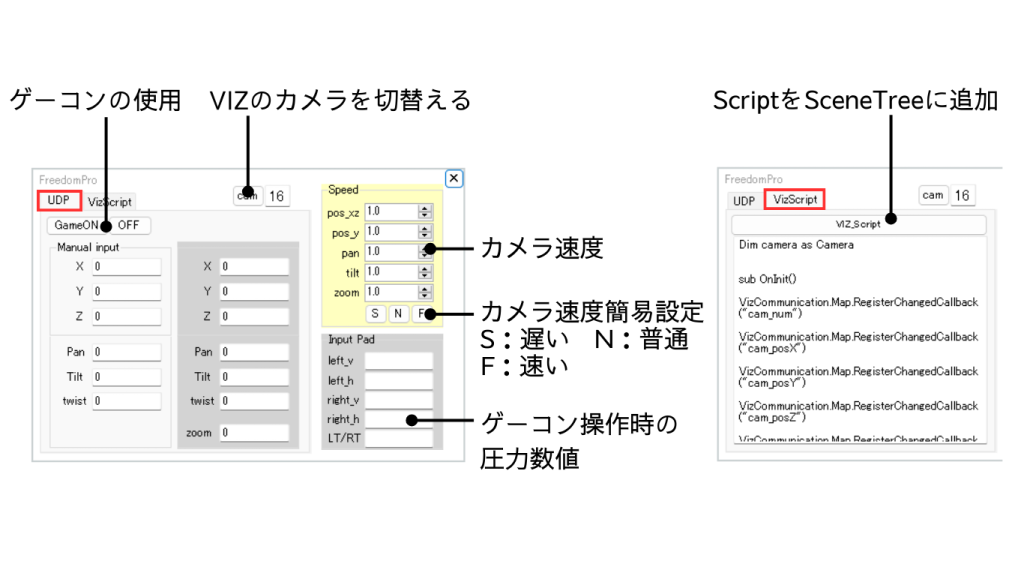Click the left_v field in Input Pad
Screen dimensions: 1024x576
click(398, 361)
